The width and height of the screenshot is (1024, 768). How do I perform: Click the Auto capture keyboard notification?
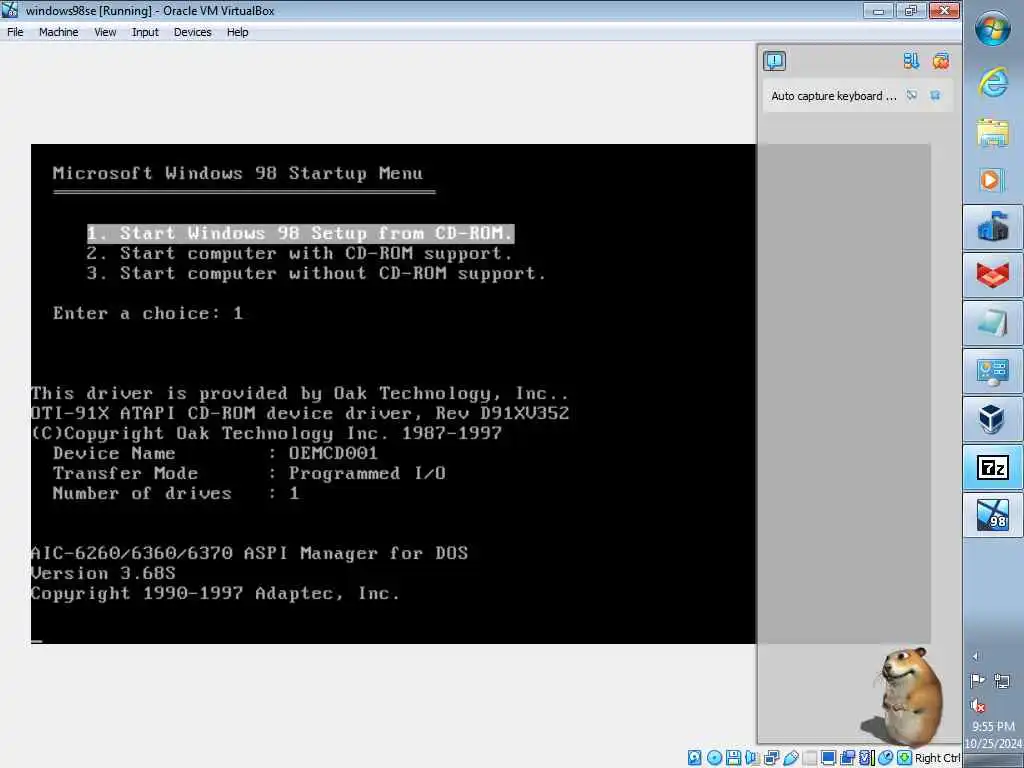click(833, 96)
